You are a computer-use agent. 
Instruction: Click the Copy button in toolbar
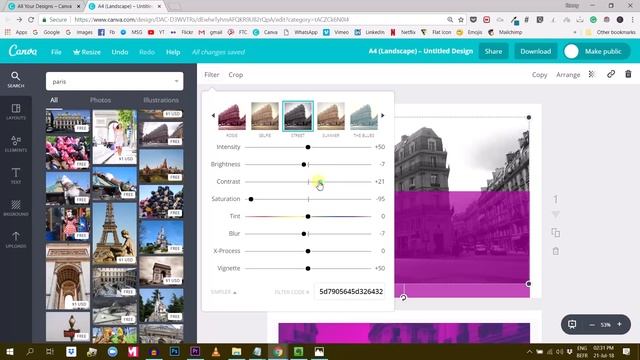click(539, 75)
